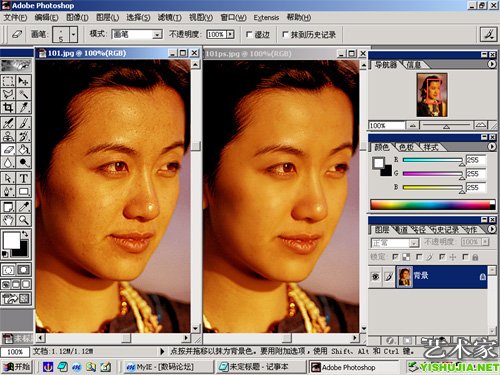Select the Magic Wand tool

point(23,94)
